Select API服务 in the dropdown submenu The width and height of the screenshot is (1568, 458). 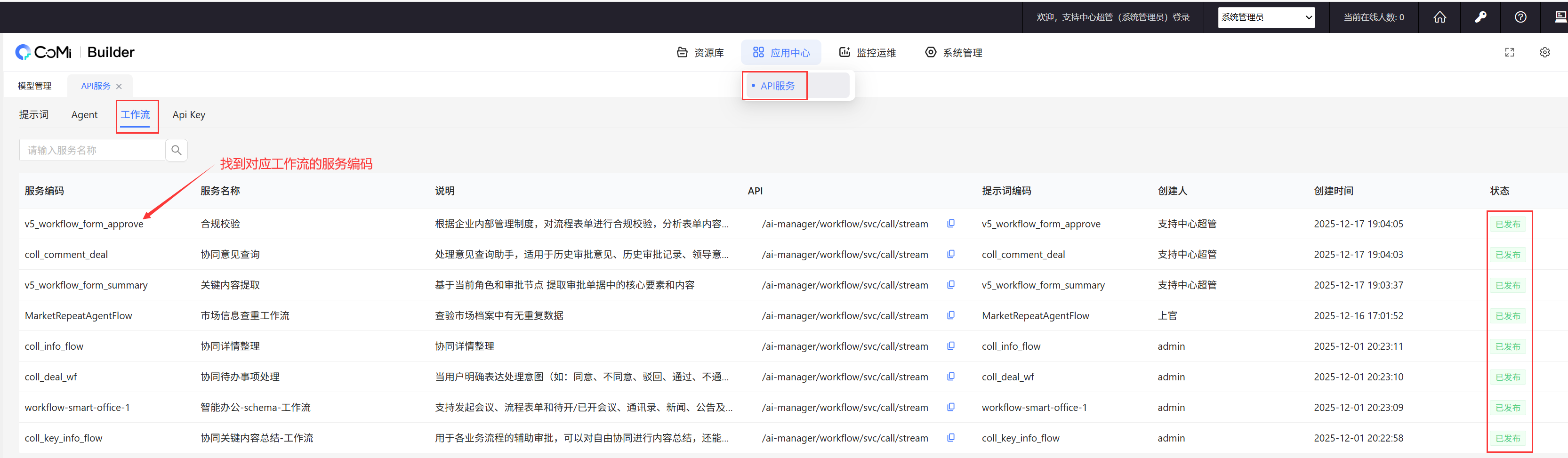pyautogui.click(x=777, y=86)
